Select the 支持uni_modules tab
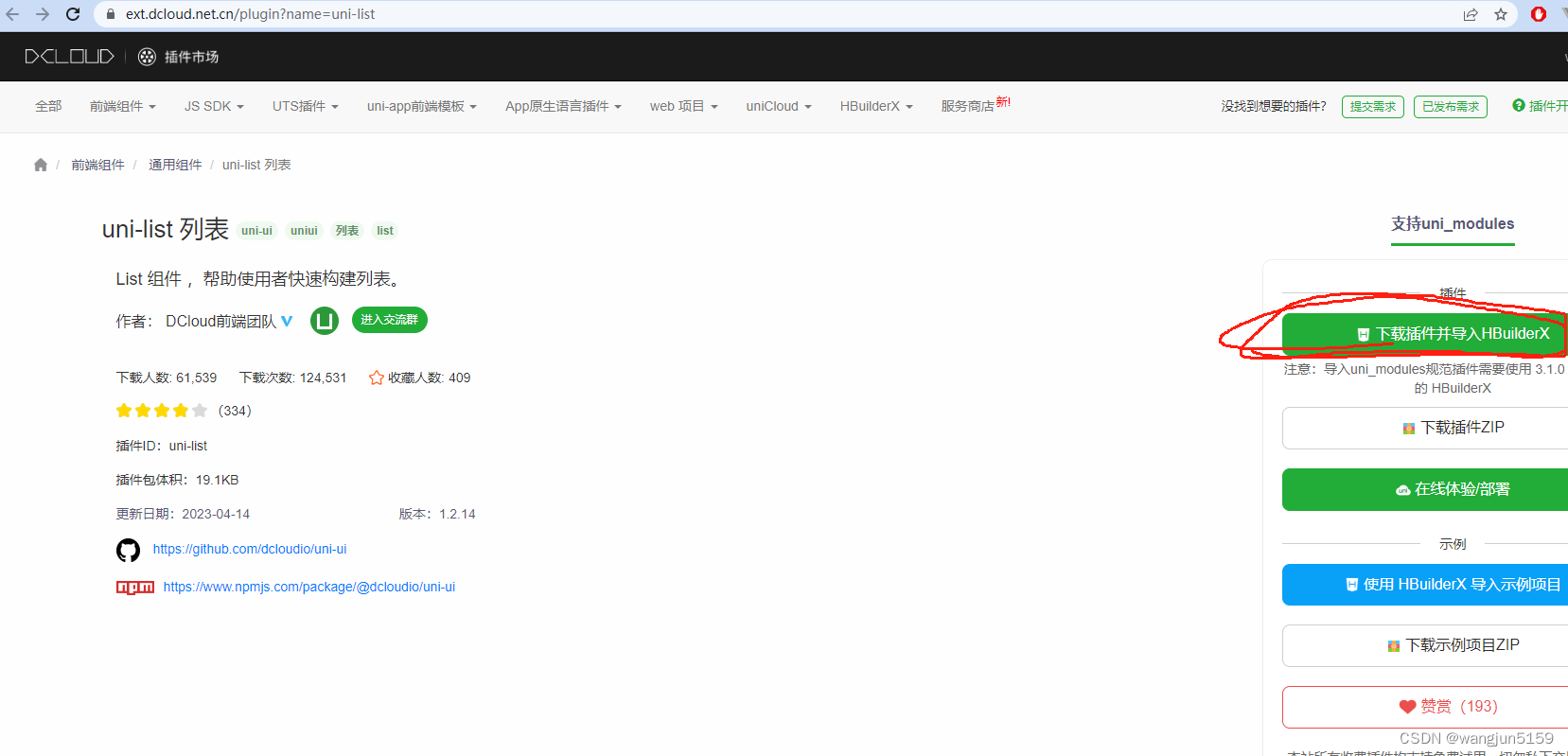Screen dimensions: 1568x756 (x=1453, y=224)
